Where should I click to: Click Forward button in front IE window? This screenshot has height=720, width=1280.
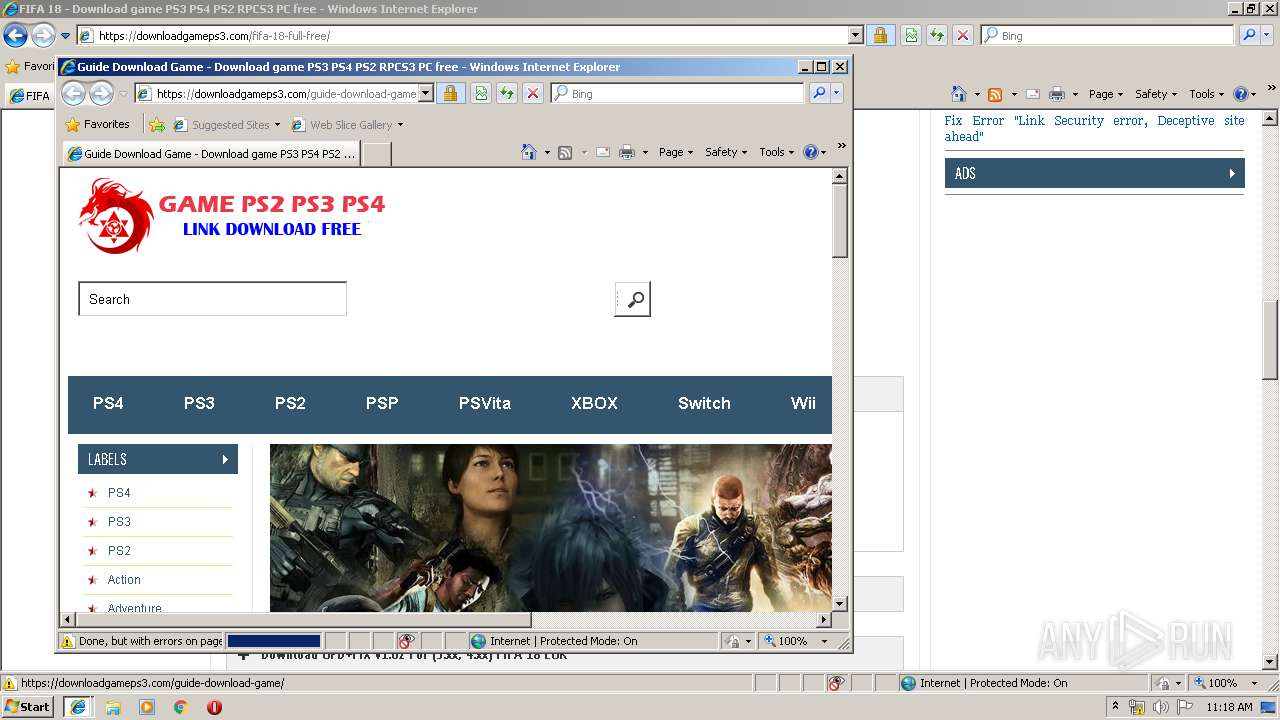(x=101, y=94)
